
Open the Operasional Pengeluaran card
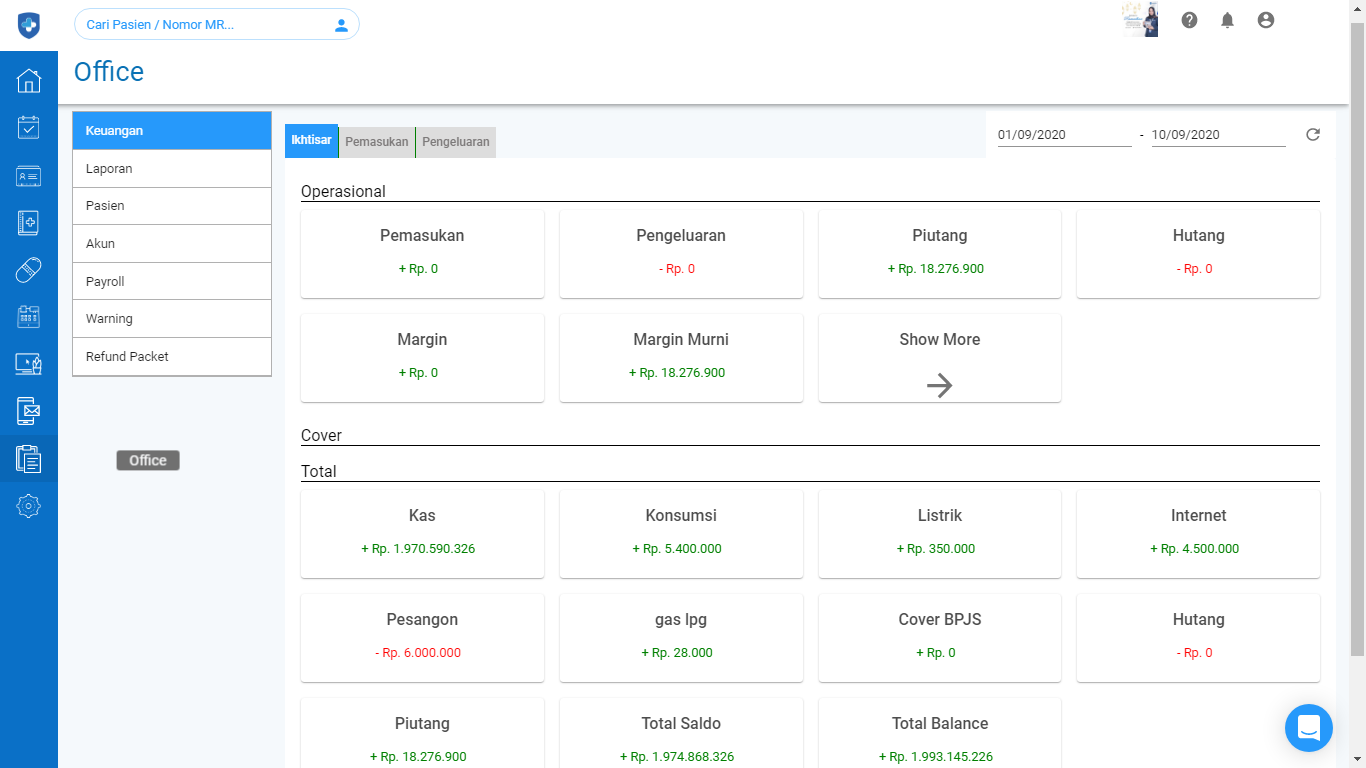[681, 254]
